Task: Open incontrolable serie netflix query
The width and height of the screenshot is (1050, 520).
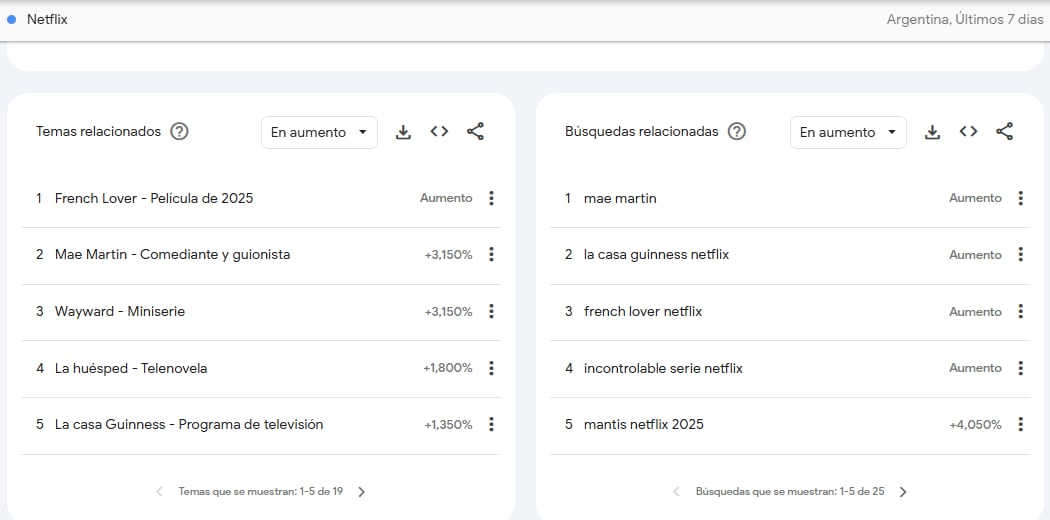Action: click(x=663, y=368)
